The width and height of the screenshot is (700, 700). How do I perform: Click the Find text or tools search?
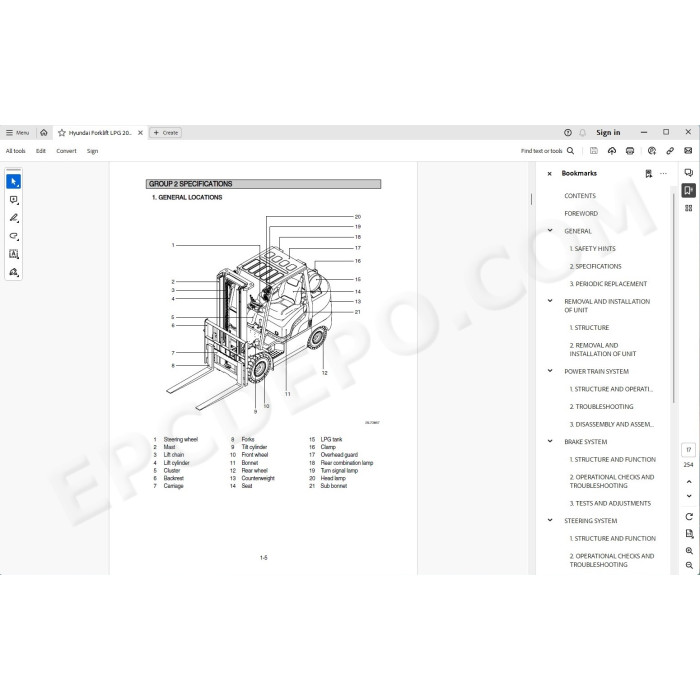(x=547, y=151)
